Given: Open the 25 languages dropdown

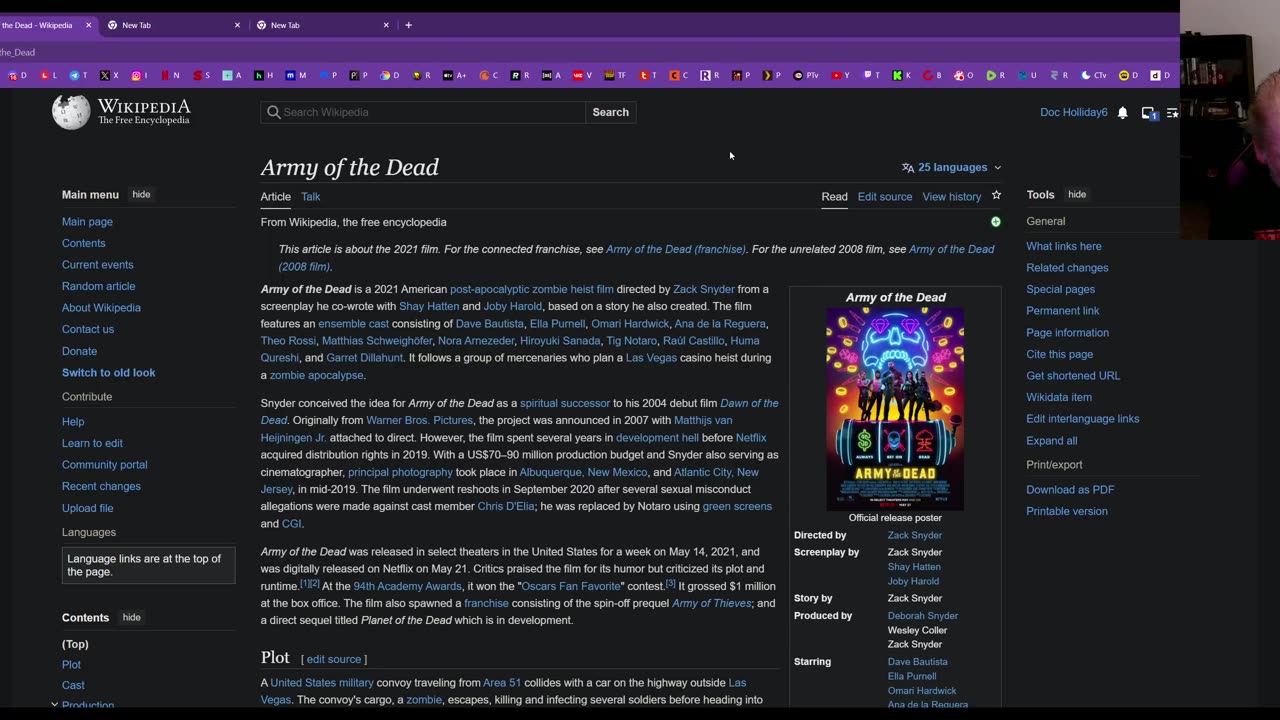Looking at the screenshot, I should pos(951,167).
